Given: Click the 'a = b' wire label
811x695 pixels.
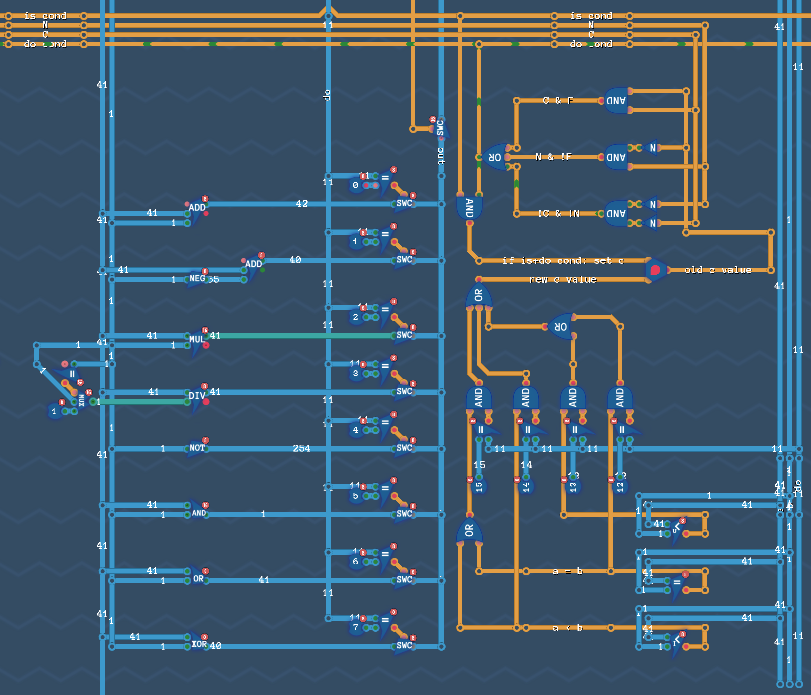Looking at the screenshot, I should coord(567,571).
